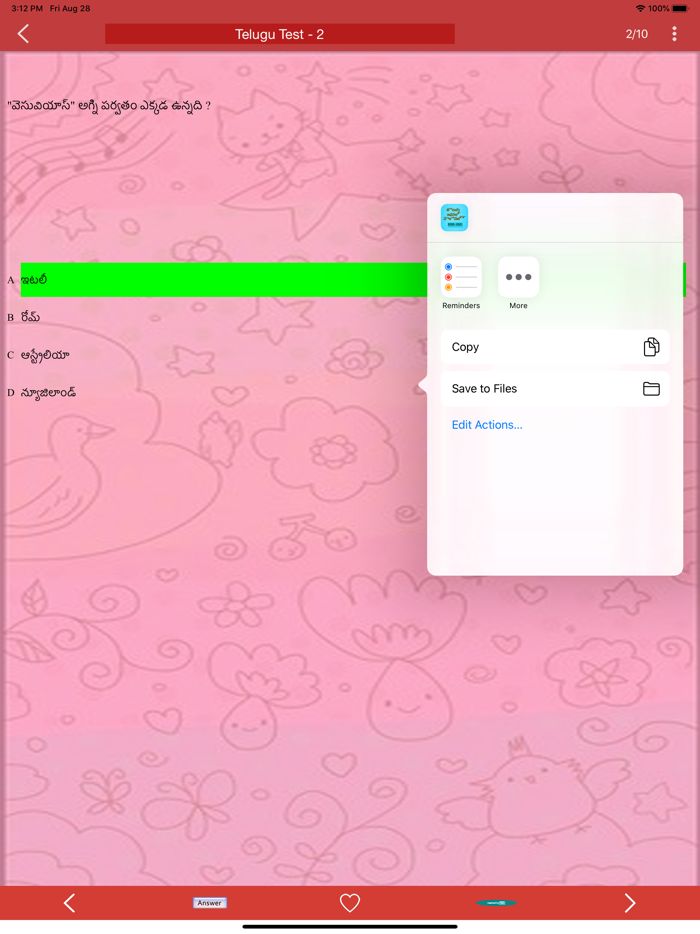700x934 pixels.
Task: Open the three-dot overflow menu
Action: [x=674, y=34]
